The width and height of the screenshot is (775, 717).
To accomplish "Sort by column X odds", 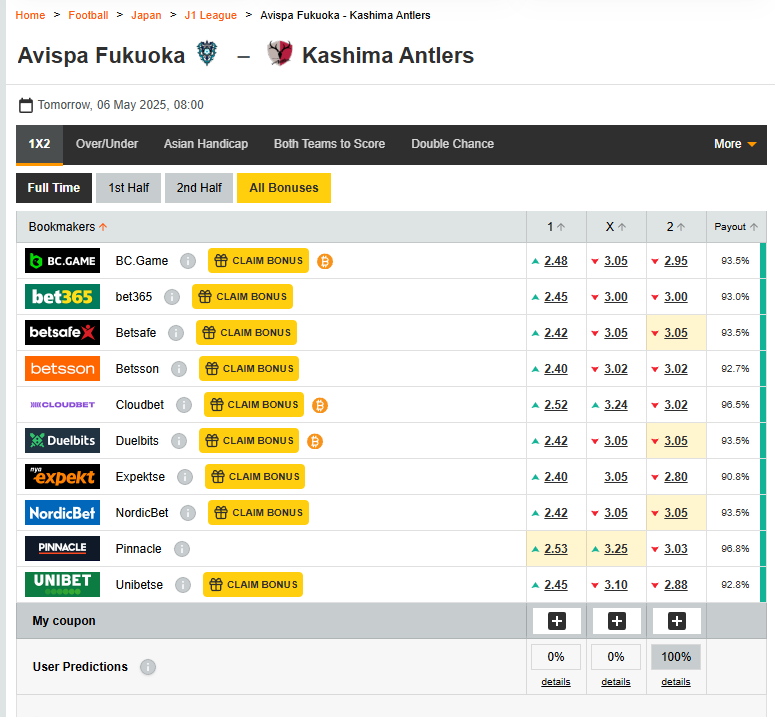I will (x=616, y=227).
